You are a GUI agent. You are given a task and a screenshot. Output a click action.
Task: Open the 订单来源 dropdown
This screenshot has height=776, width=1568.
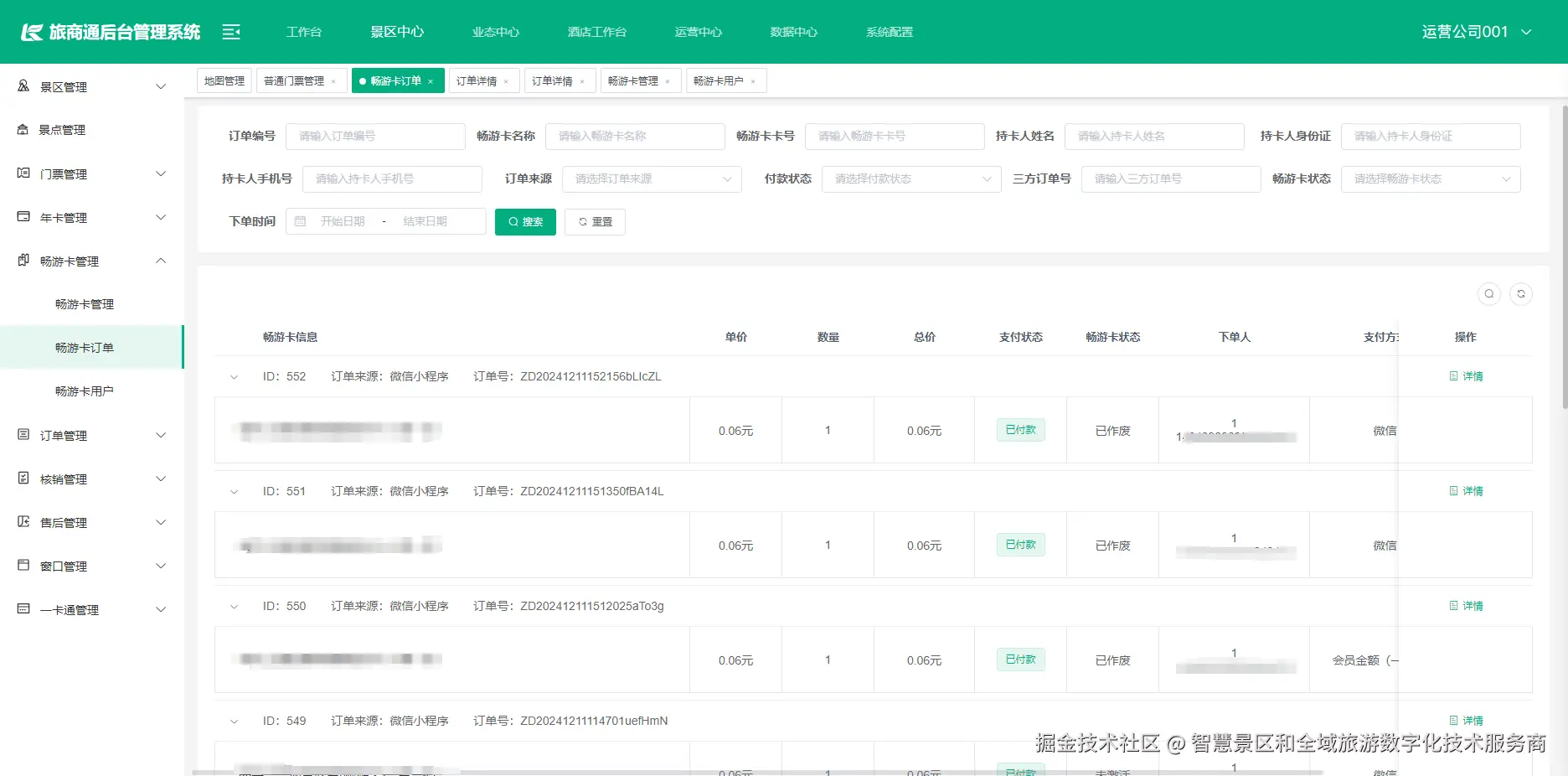(651, 178)
